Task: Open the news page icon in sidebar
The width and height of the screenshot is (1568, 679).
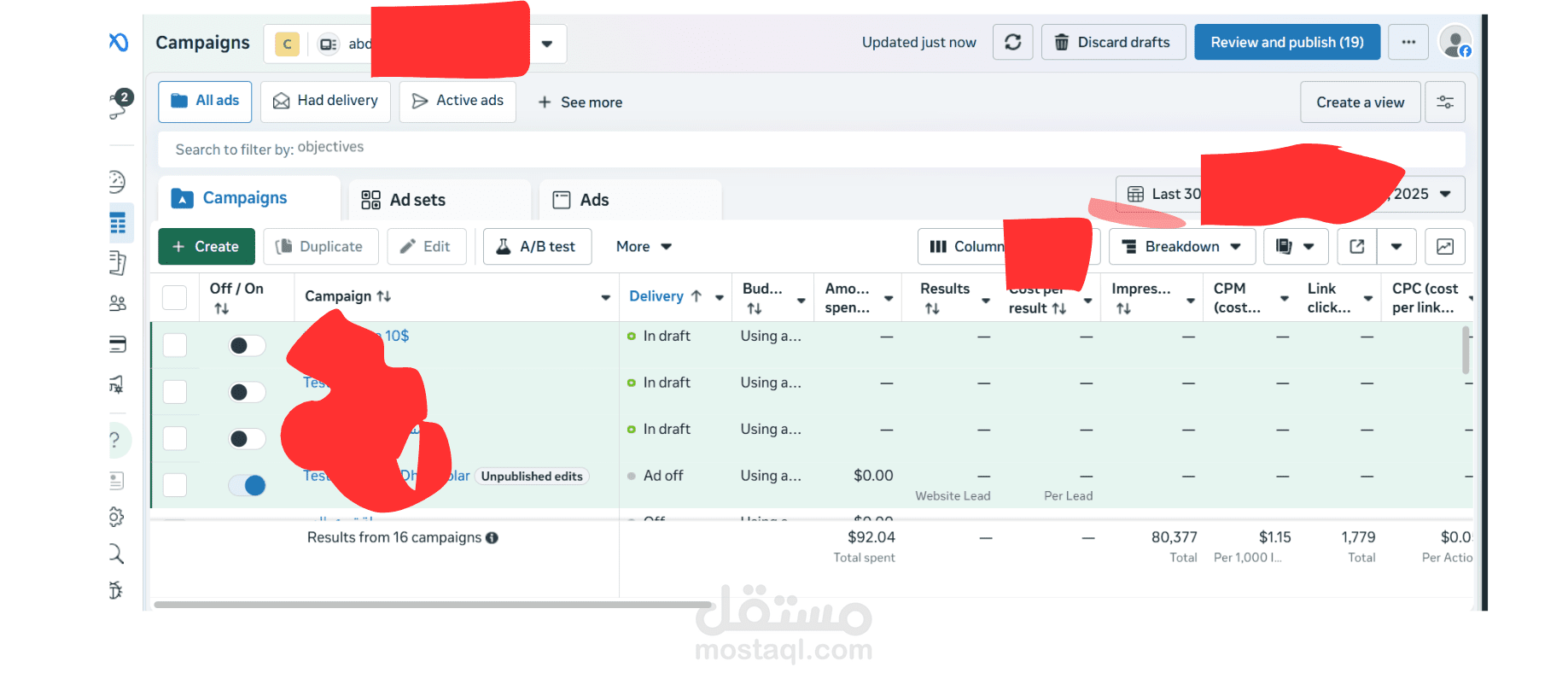Action: (x=117, y=481)
